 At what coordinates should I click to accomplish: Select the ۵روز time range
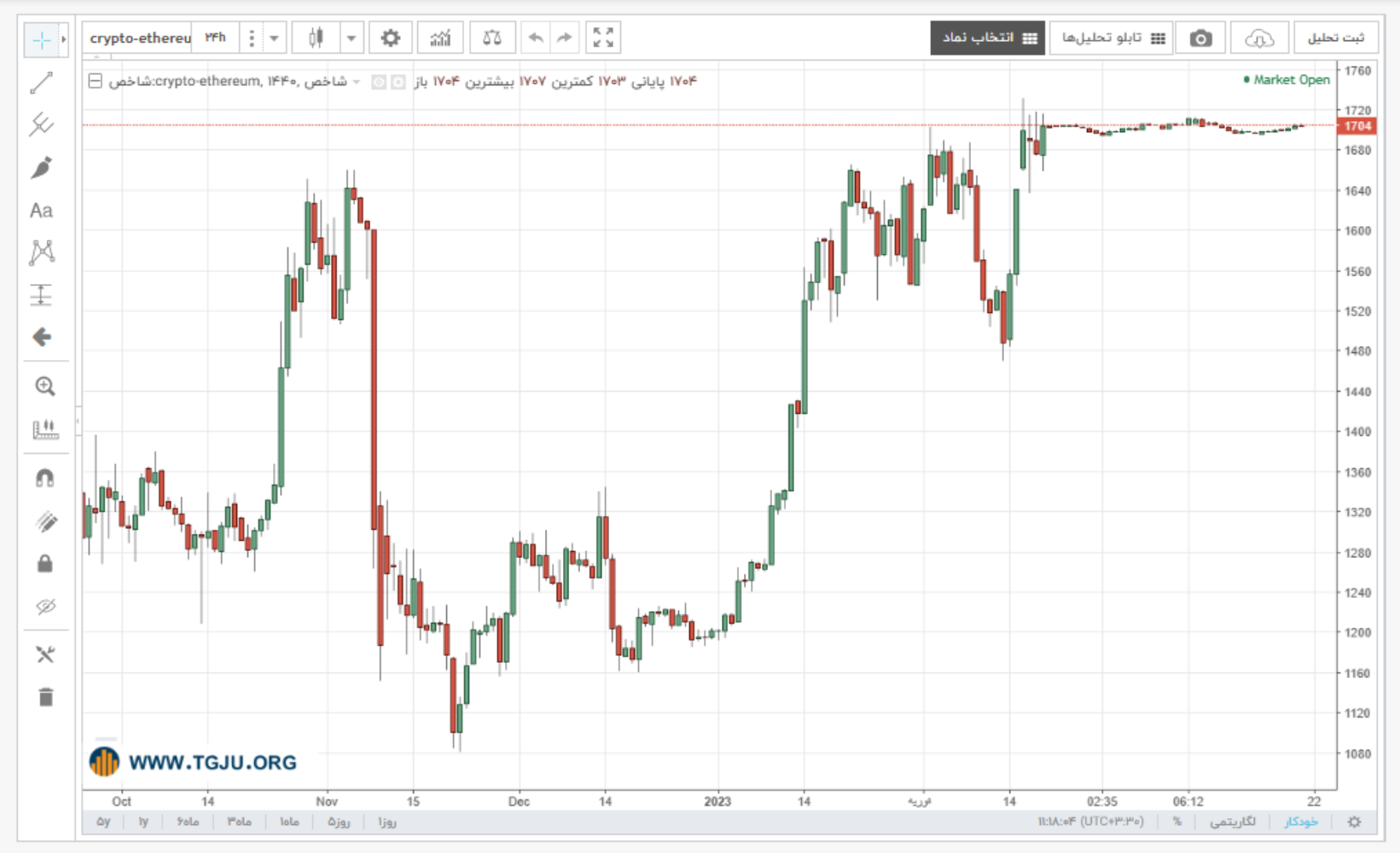339,821
